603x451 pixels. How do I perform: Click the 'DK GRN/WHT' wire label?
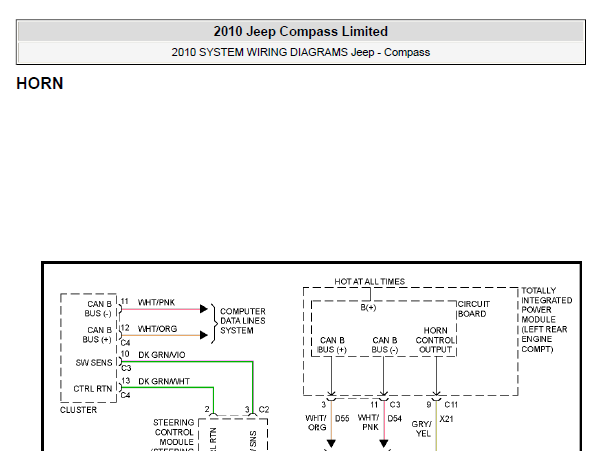point(164,381)
